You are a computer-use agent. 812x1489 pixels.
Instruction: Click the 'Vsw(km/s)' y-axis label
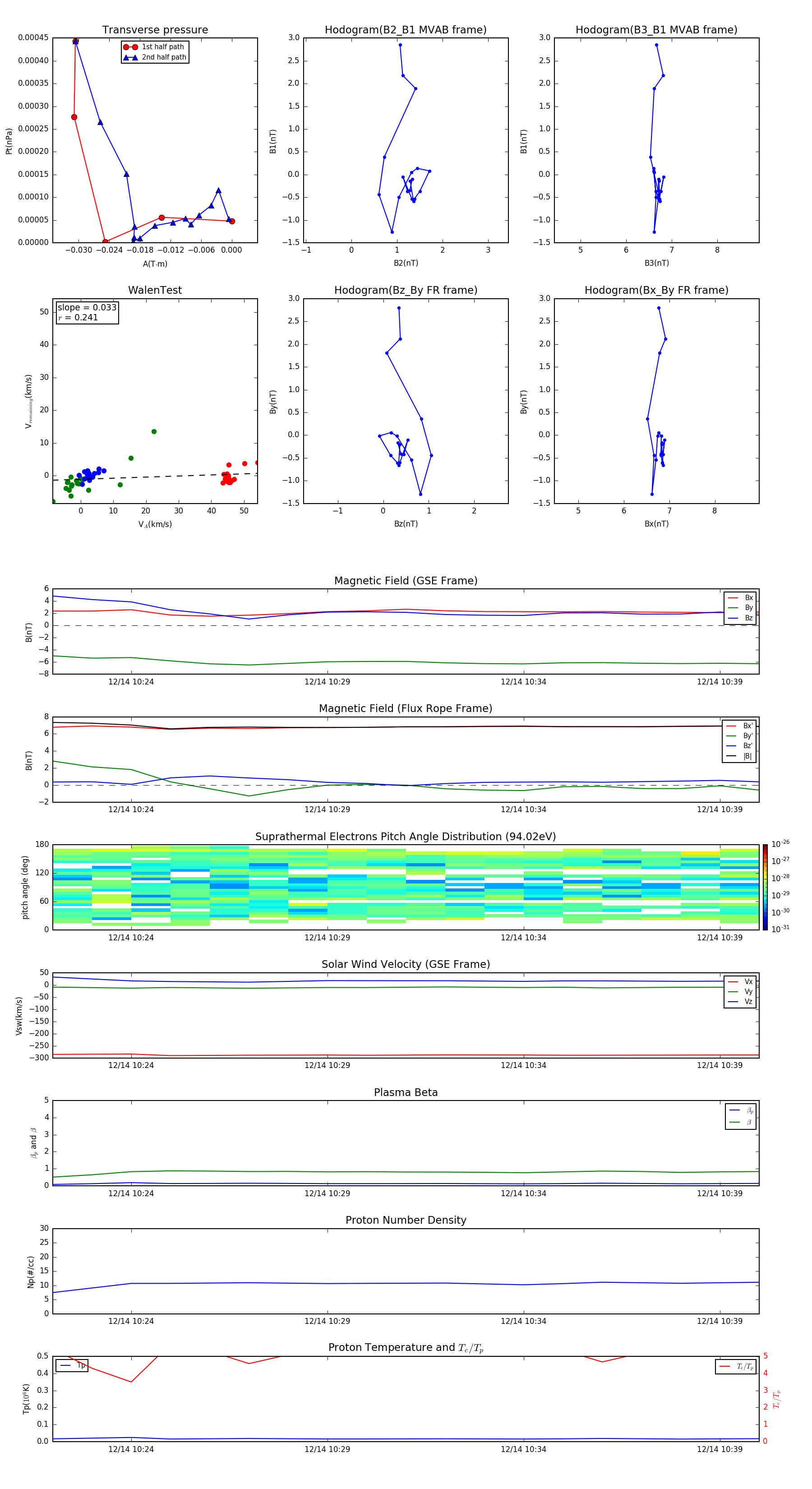[18, 1016]
